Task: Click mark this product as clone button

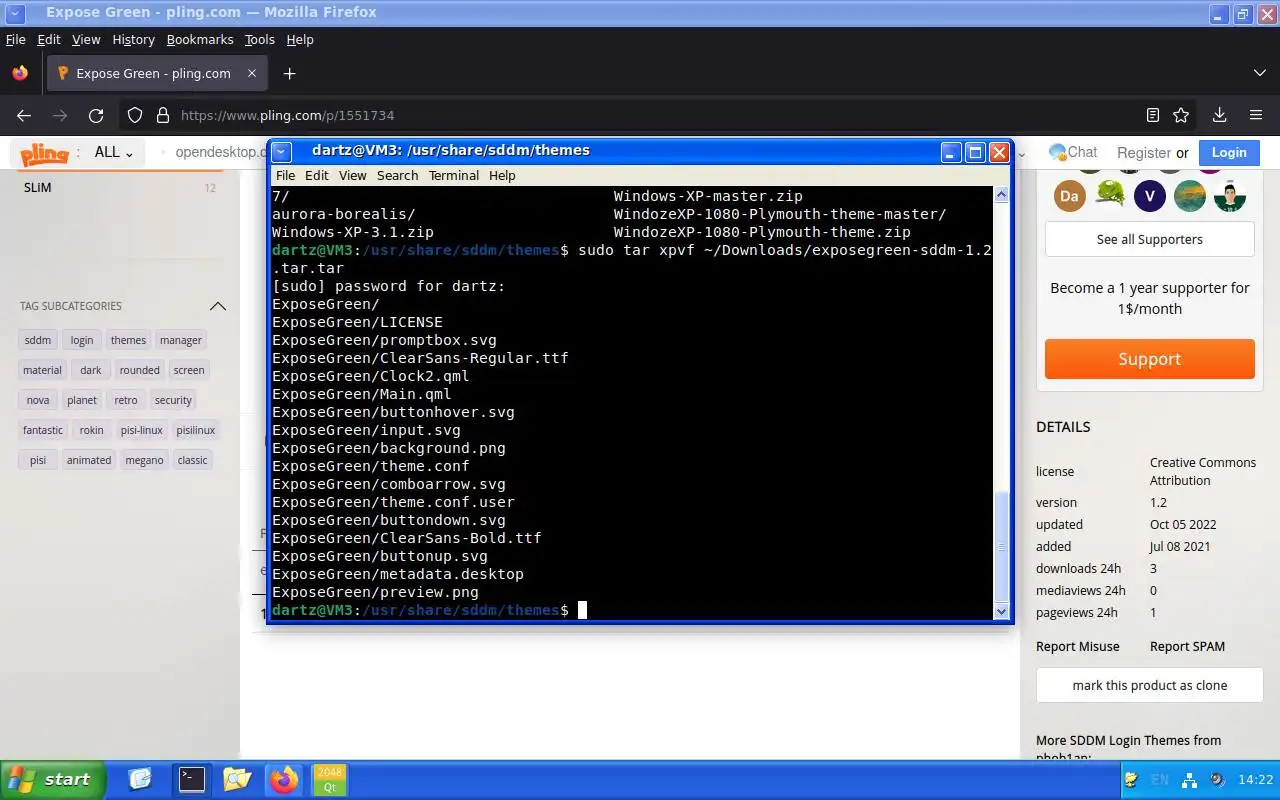Action: [1150, 685]
